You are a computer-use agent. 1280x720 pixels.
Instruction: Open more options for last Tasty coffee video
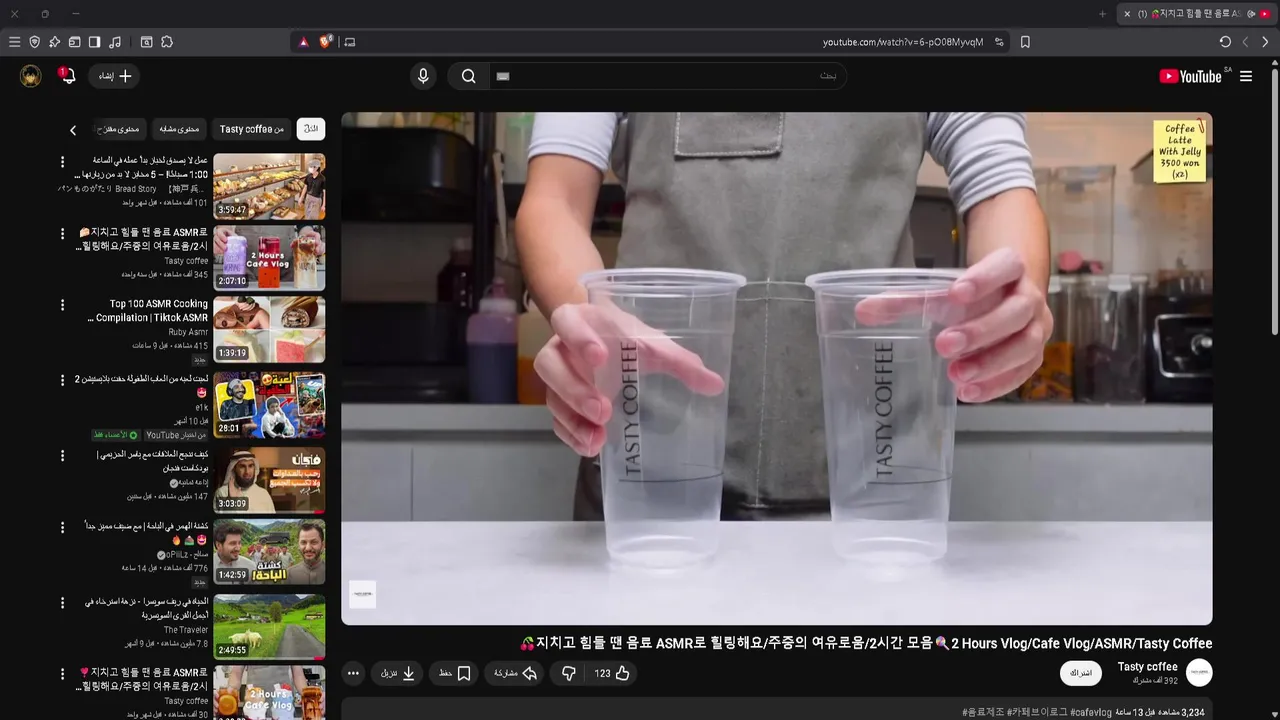click(x=62, y=673)
